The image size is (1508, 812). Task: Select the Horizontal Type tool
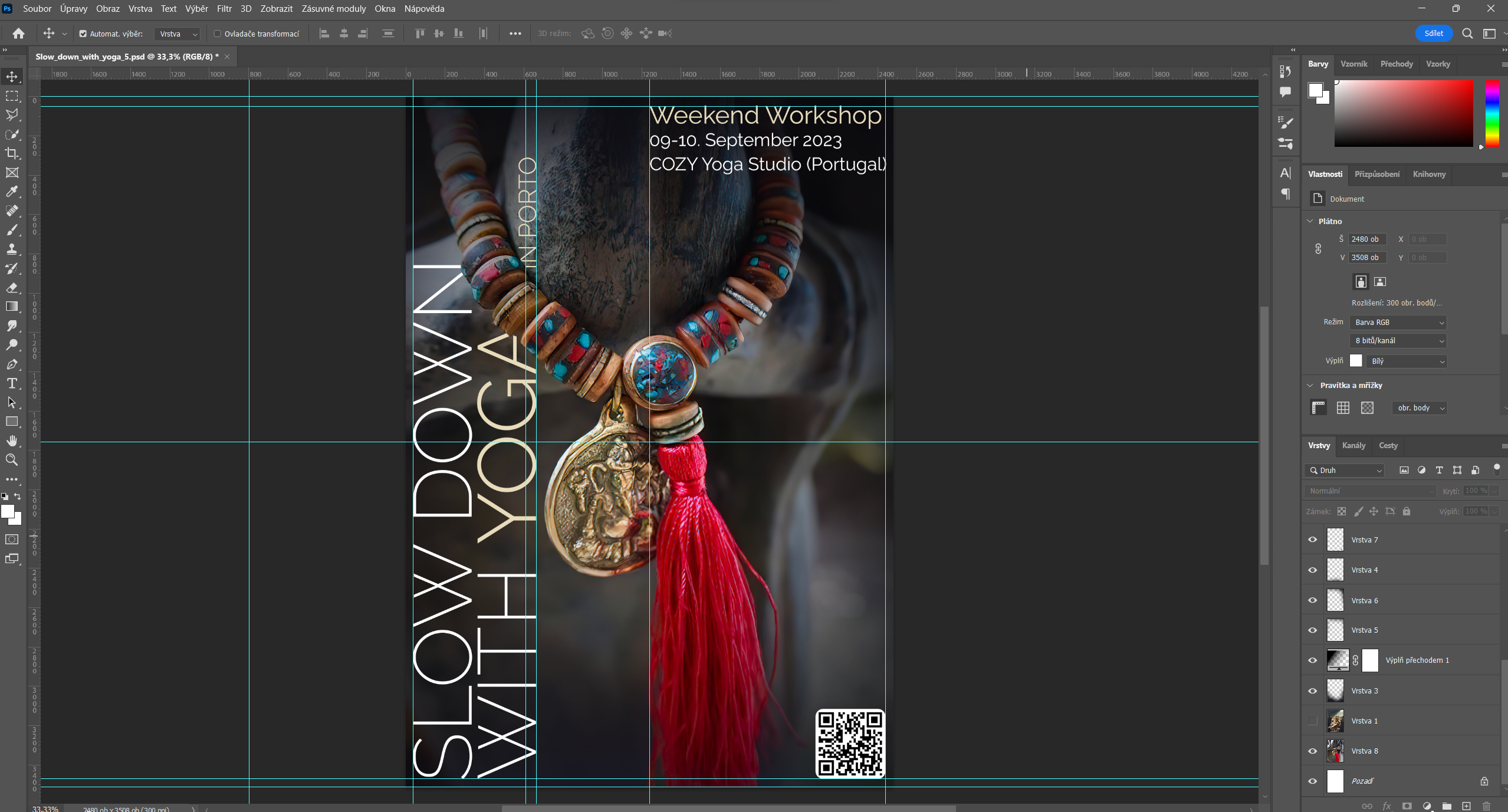point(12,384)
